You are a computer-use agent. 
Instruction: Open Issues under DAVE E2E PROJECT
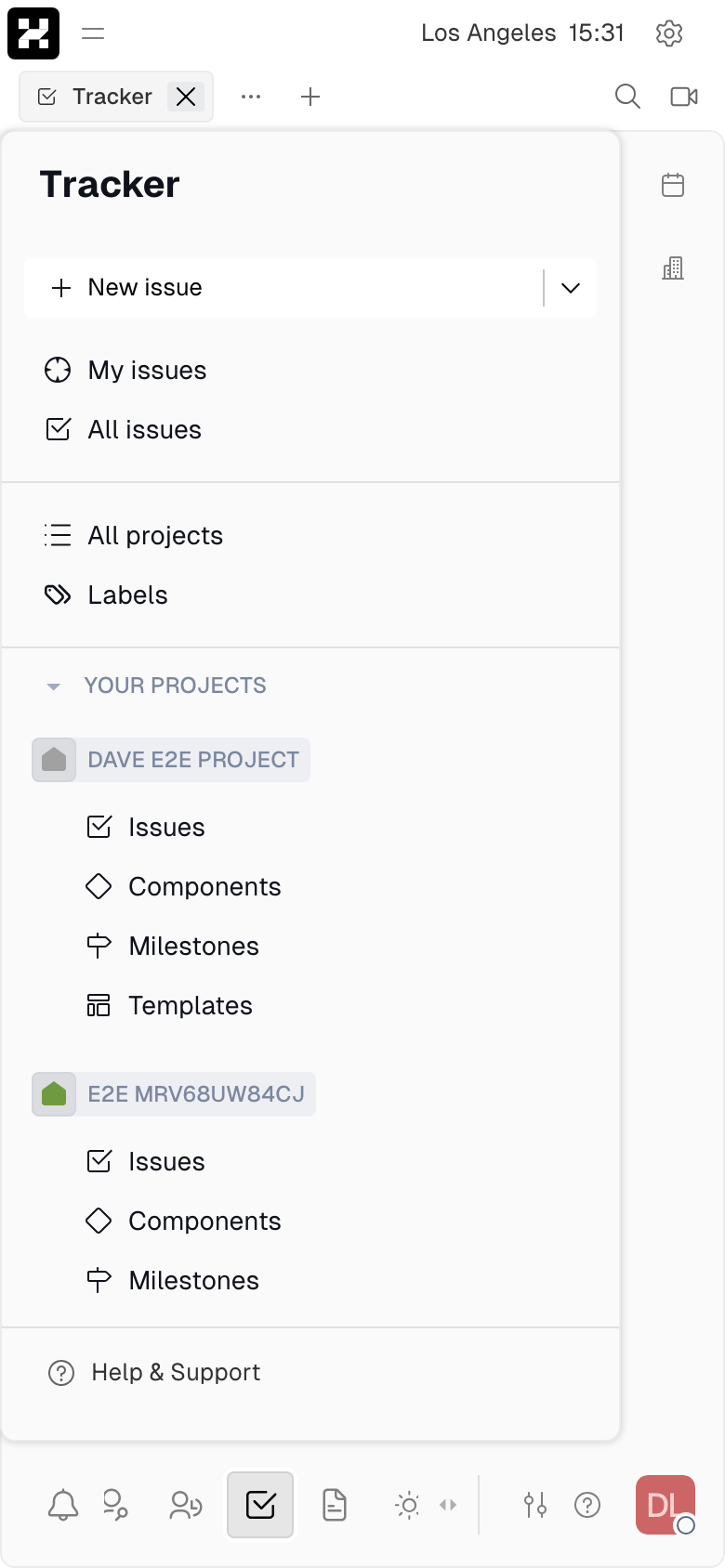(x=310, y=828)
